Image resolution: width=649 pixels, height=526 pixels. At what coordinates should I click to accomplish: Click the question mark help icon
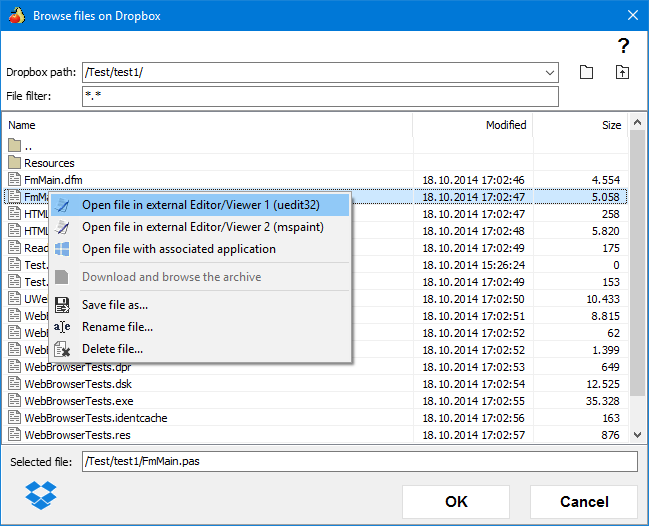click(x=623, y=45)
